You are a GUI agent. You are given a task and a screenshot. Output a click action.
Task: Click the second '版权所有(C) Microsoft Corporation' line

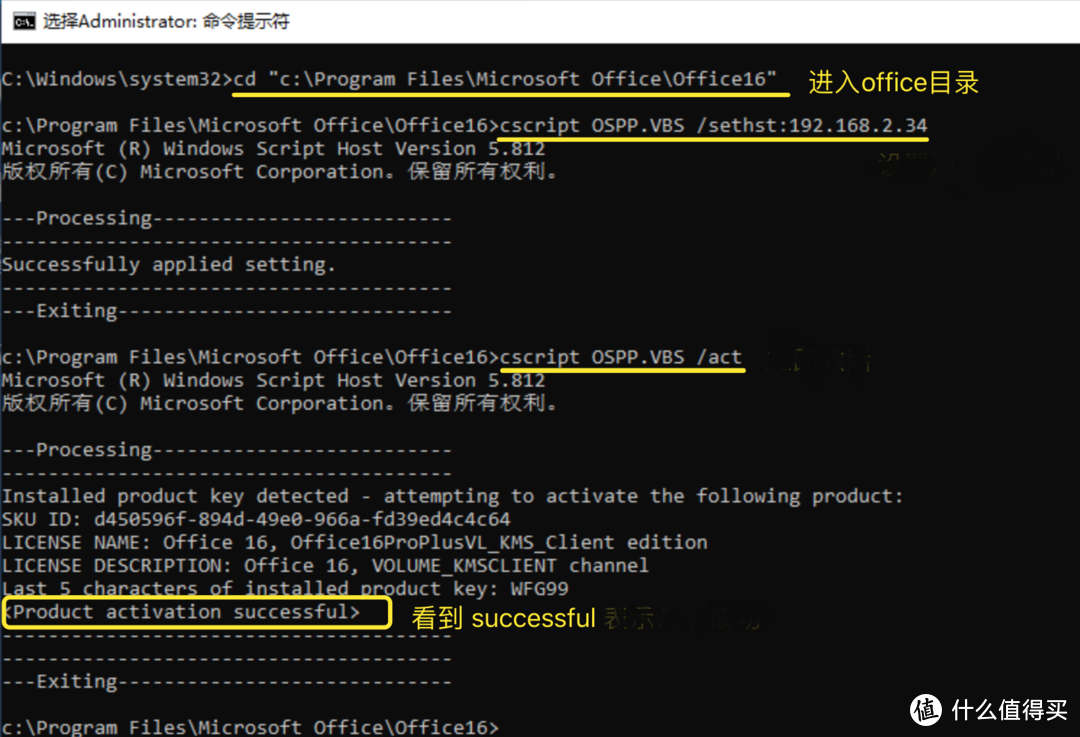click(279, 403)
